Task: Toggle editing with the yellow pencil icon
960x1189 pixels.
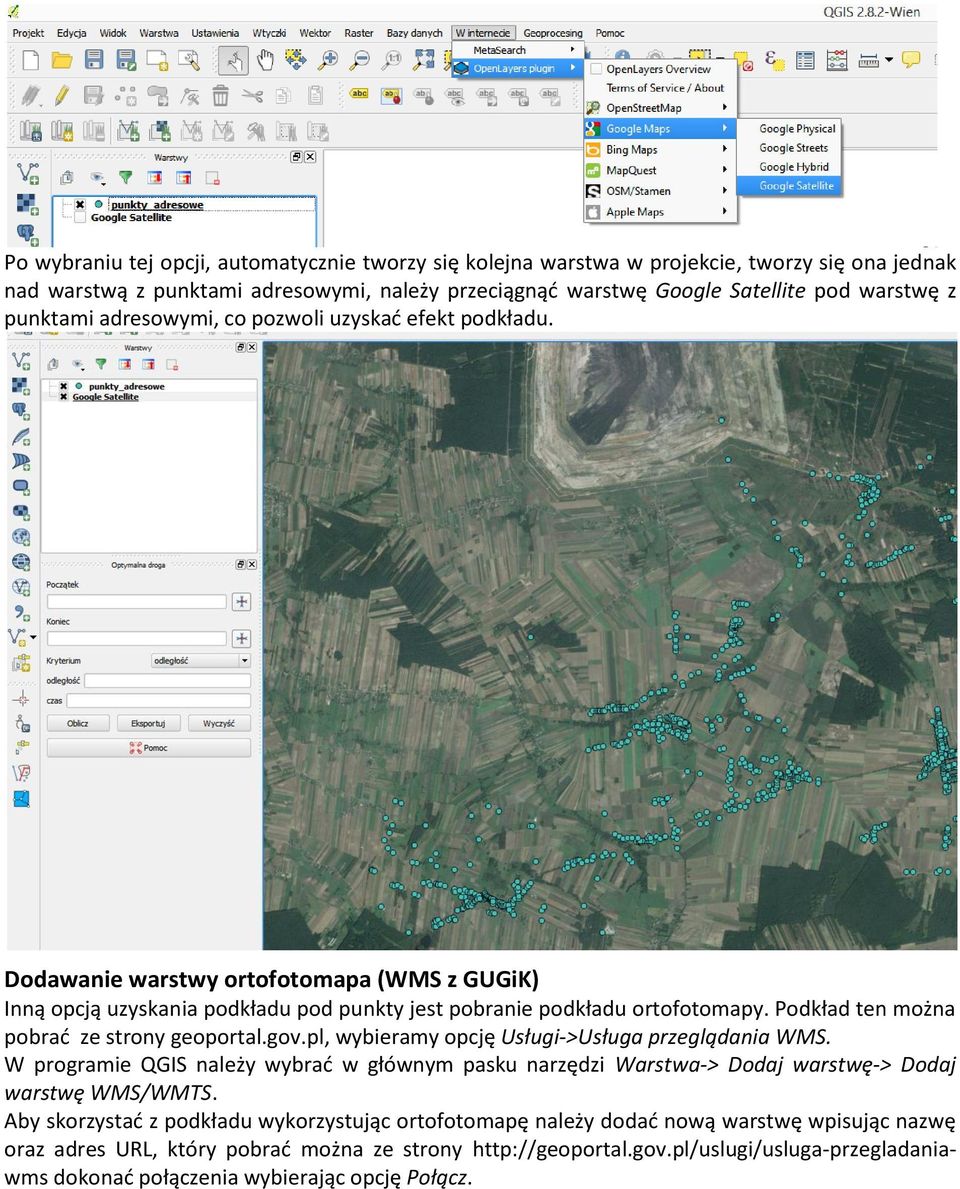Action: pyautogui.click(x=62, y=96)
